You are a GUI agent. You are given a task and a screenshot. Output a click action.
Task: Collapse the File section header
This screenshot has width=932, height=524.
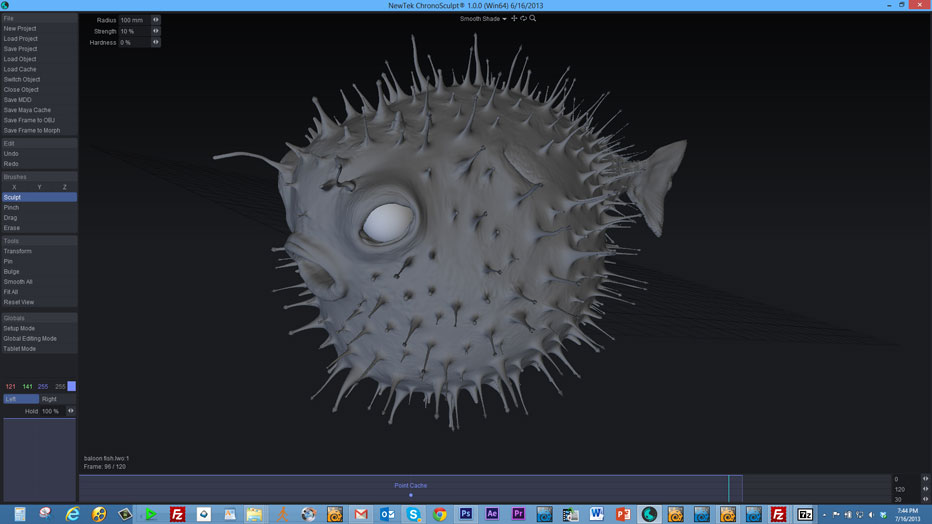[39, 18]
